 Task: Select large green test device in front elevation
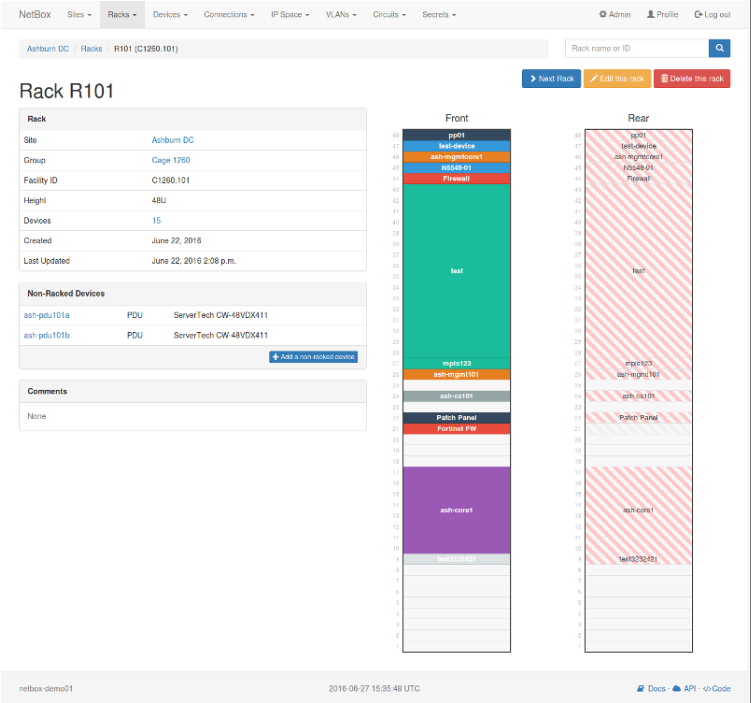click(x=456, y=271)
